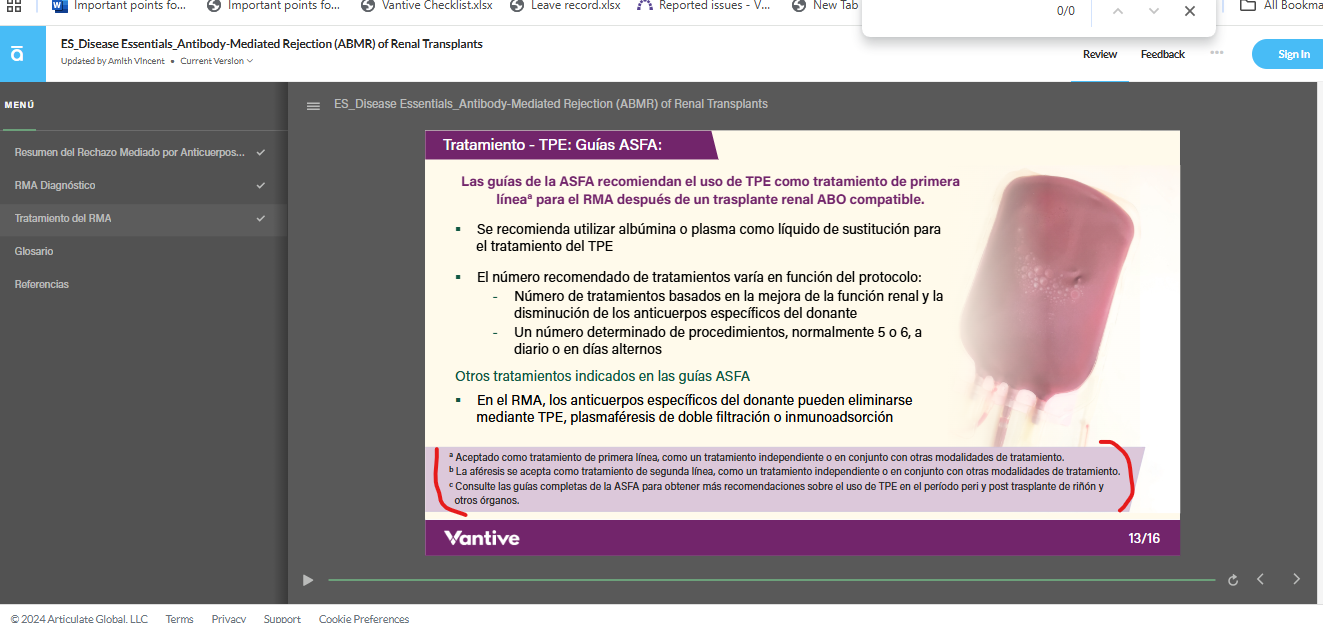The height and width of the screenshot is (623, 1323).
Task: Click the checkmark next to RMA Diagnóstico
Action: click(261, 185)
